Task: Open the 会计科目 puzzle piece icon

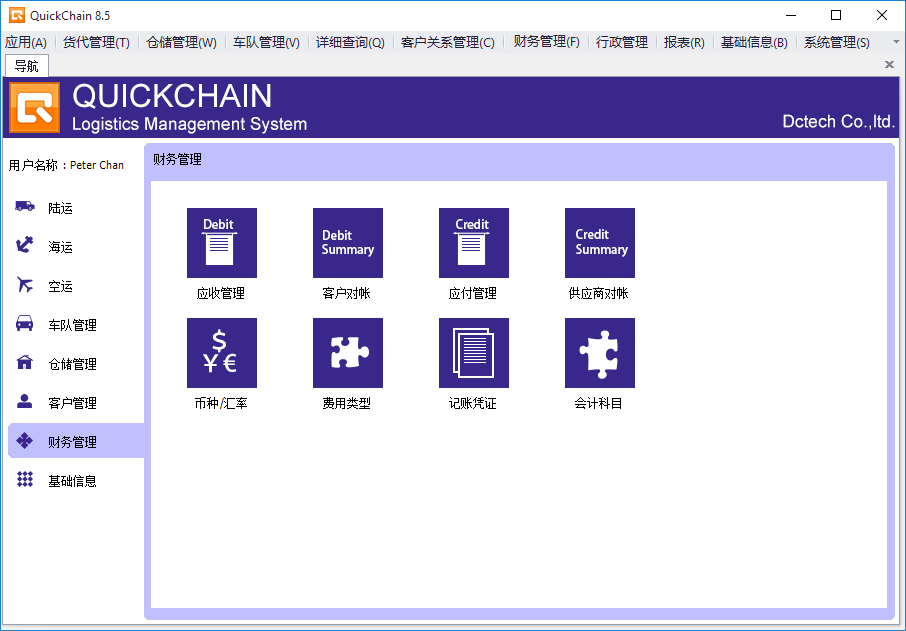Action: pyautogui.click(x=599, y=353)
